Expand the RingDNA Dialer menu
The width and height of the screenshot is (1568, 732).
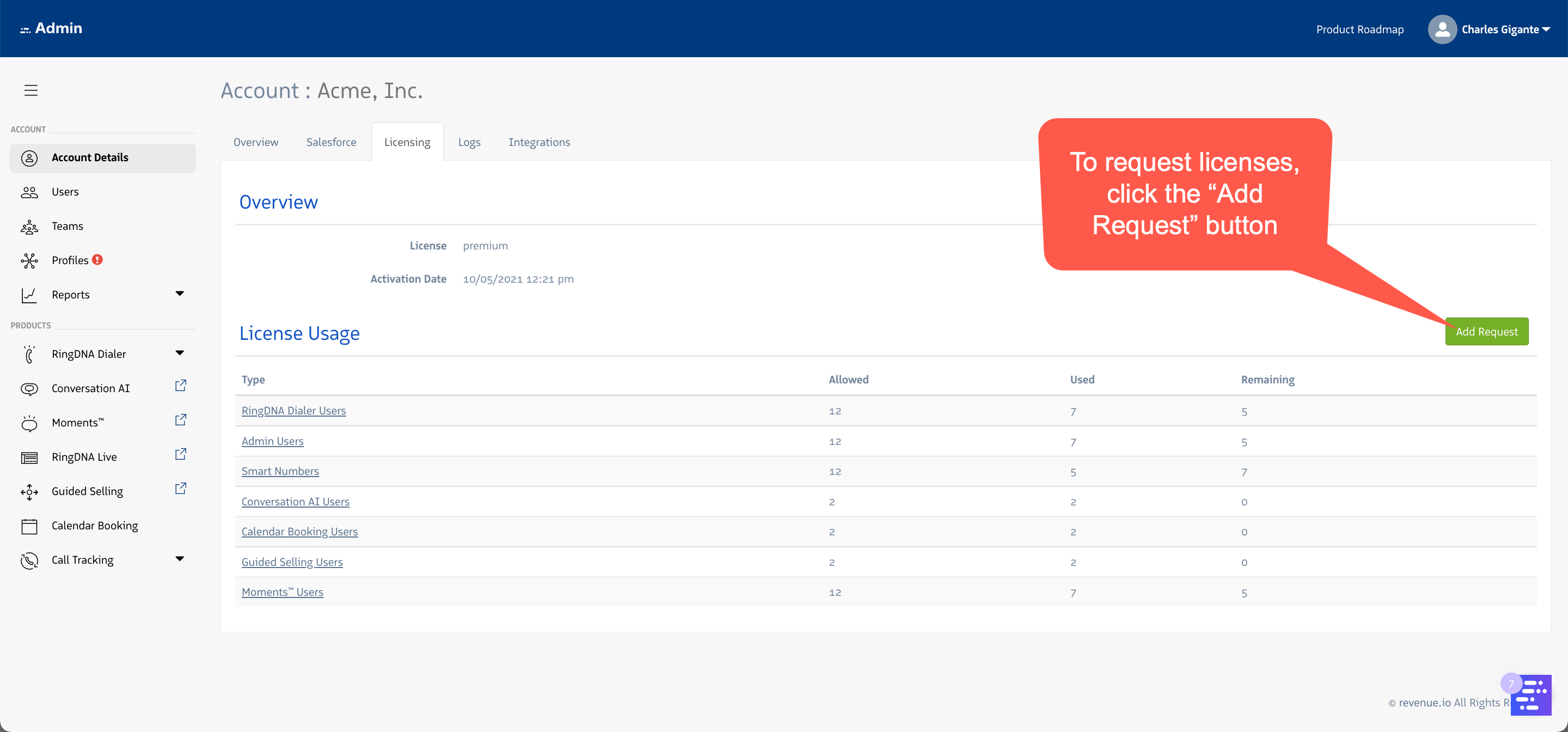click(180, 352)
